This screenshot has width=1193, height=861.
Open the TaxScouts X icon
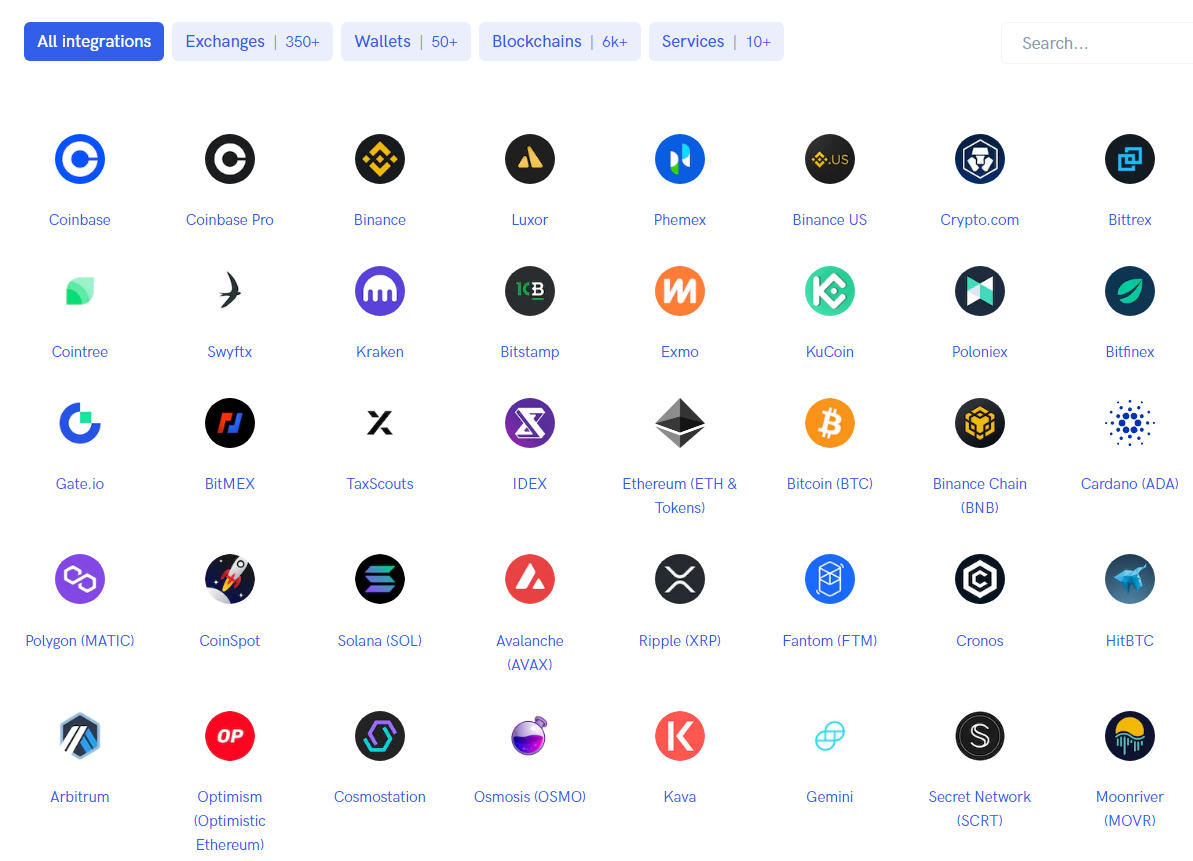[x=380, y=423]
